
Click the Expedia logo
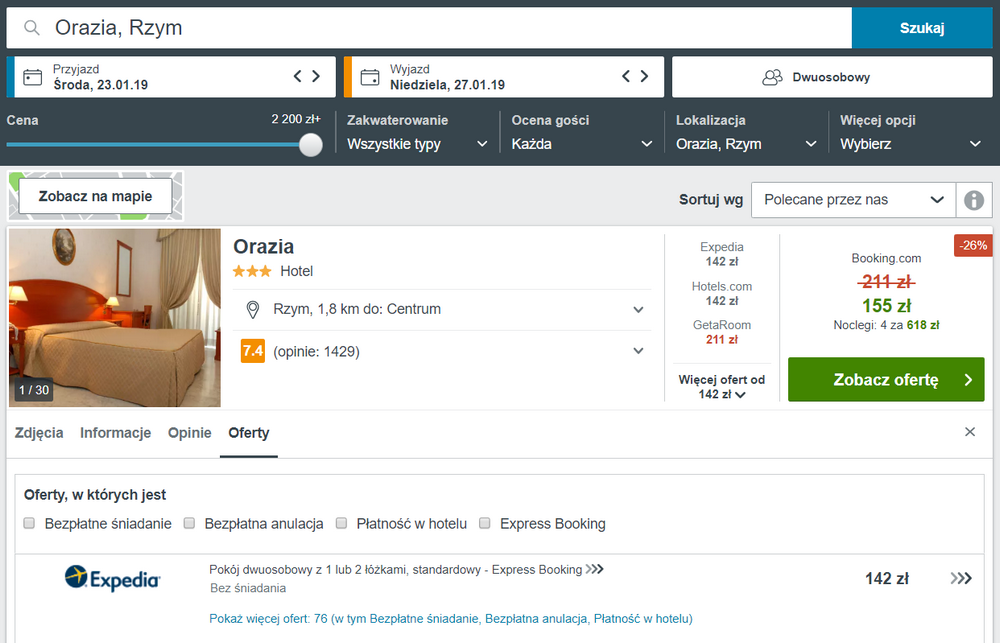112,578
